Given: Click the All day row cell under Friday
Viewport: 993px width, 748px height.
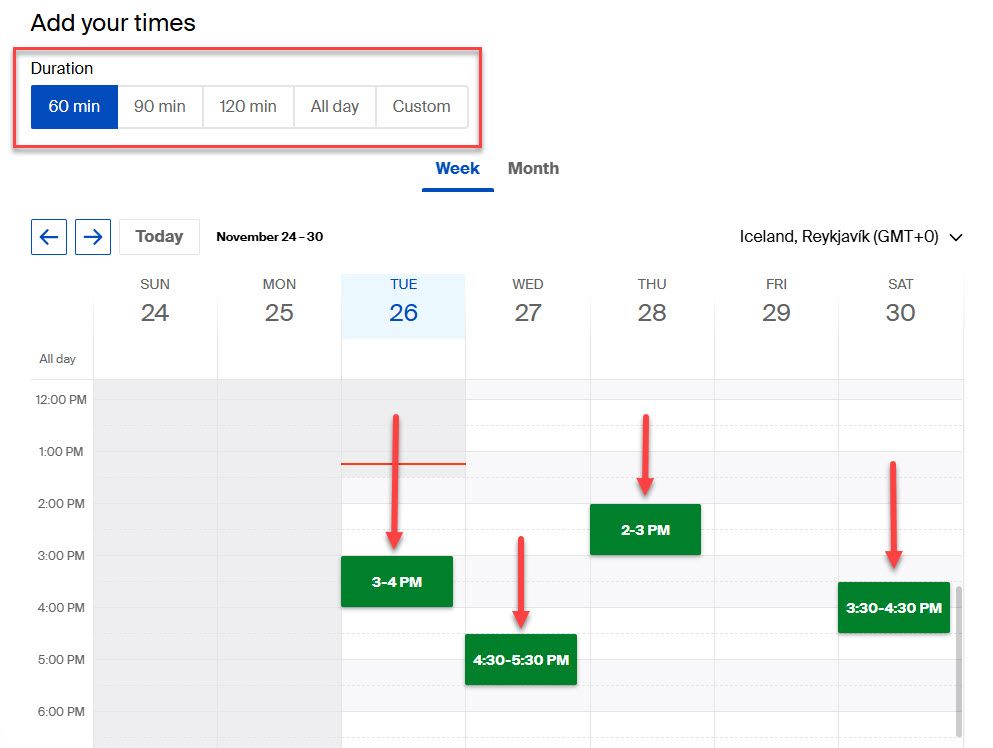Looking at the screenshot, I should click(x=776, y=358).
